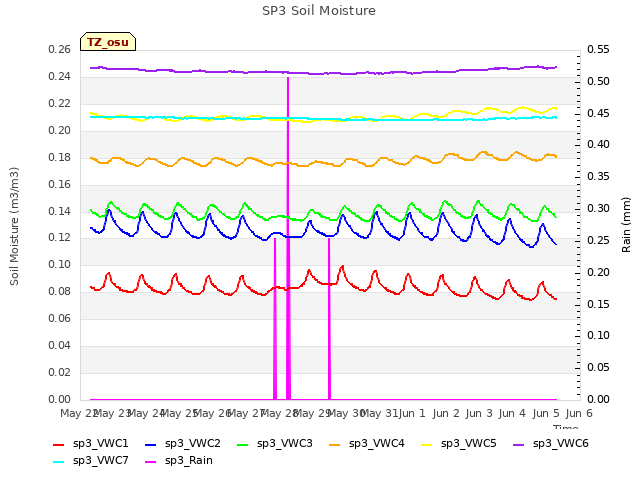Image resolution: width=640 pixels, height=480 pixels.
Task: Click the Jun 6 x-axis tick label
Action: point(579,413)
